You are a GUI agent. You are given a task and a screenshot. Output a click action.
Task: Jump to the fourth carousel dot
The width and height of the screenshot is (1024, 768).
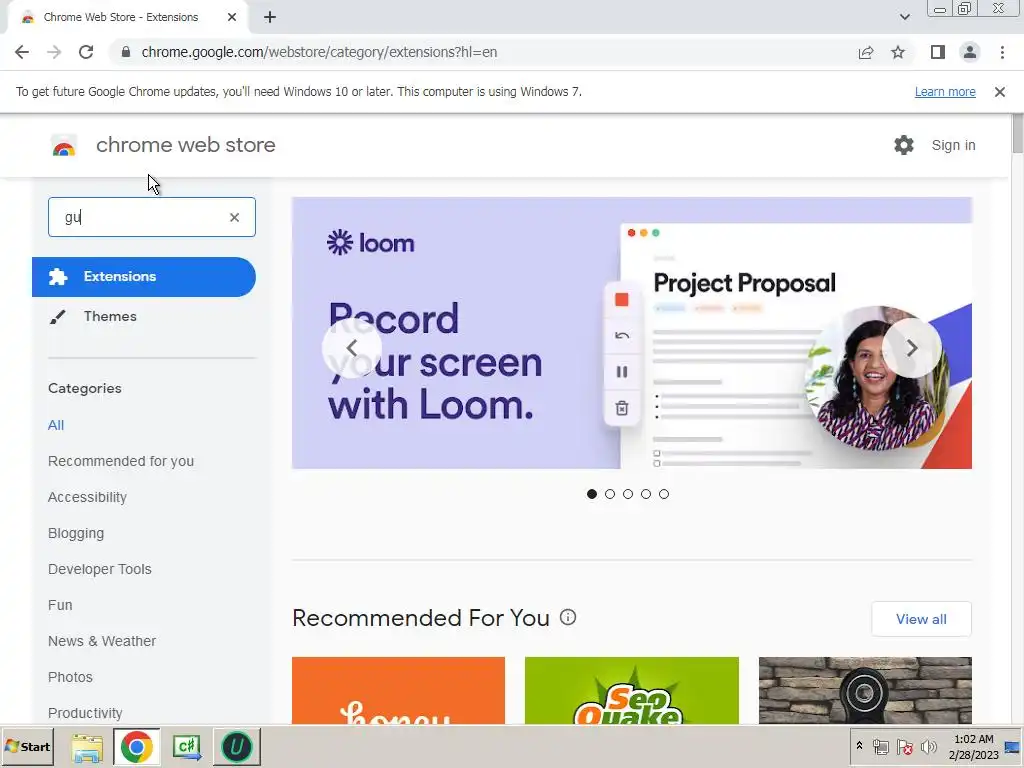click(x=646, y=494)
